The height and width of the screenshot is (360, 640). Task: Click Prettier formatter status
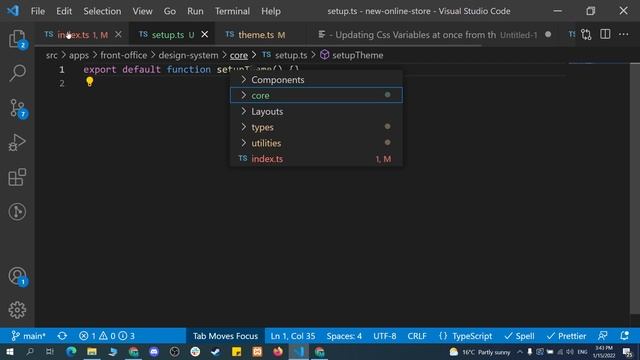click(x=567, y=336)
